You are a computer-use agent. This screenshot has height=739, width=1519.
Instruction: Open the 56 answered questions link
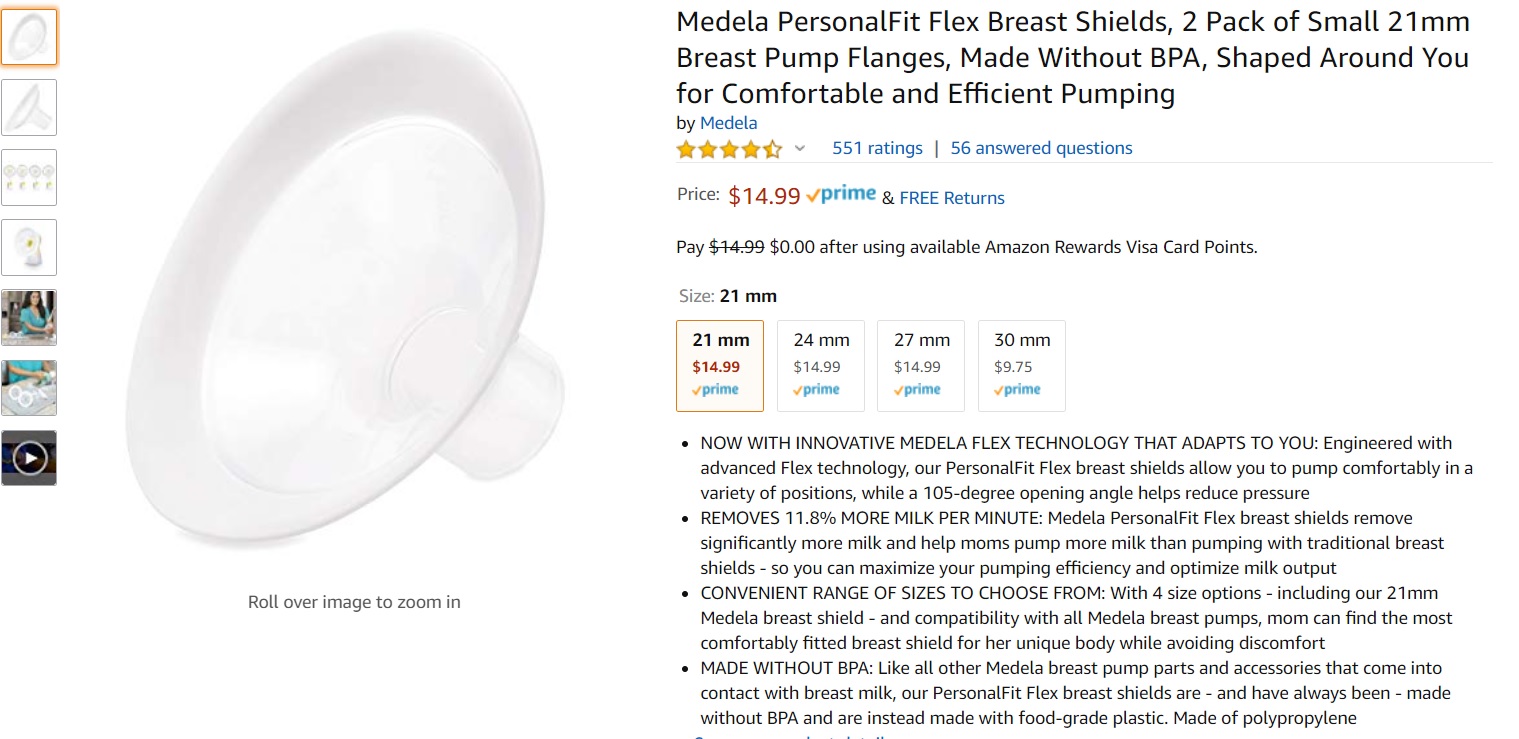(1041, 148)
